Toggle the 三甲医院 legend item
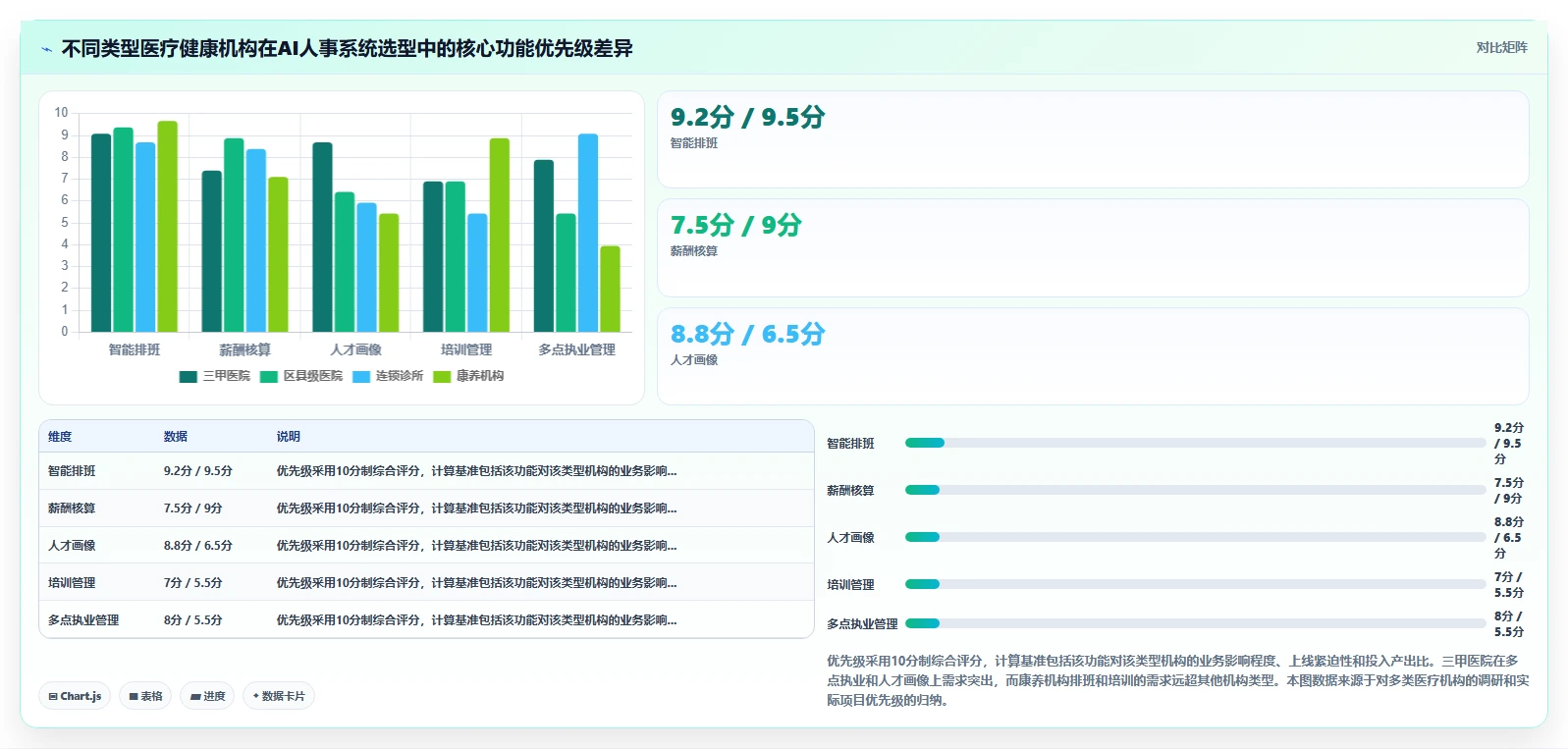 pos(215,376)
